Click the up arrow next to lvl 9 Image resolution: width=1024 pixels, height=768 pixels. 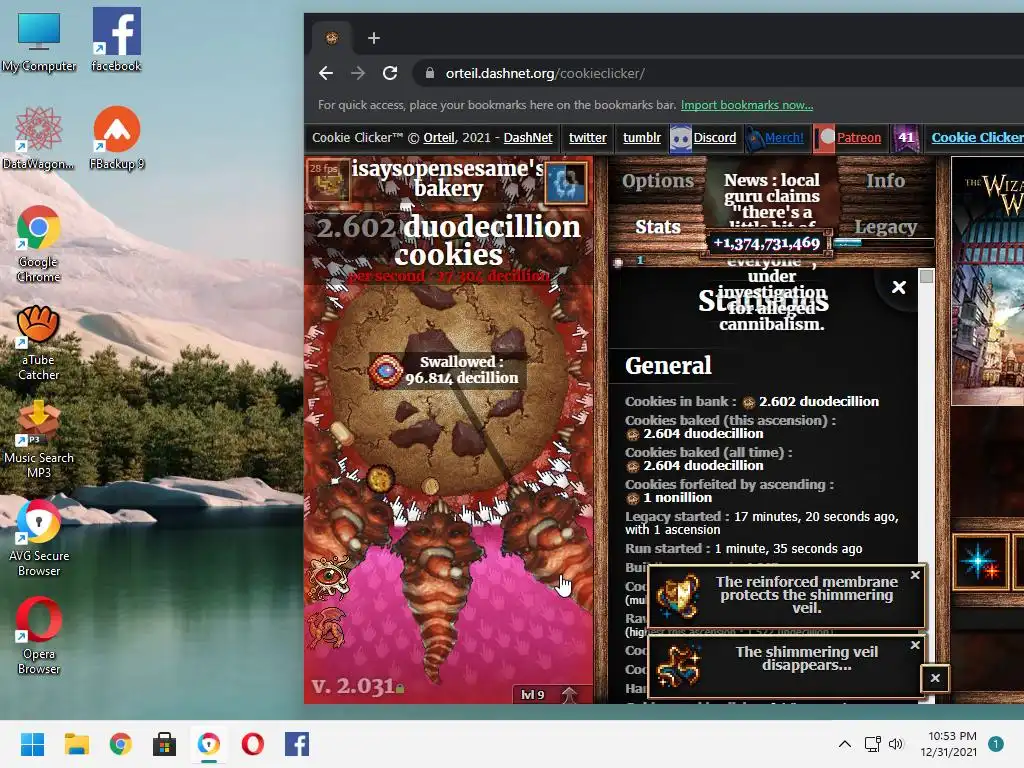[x=569, y=694]
